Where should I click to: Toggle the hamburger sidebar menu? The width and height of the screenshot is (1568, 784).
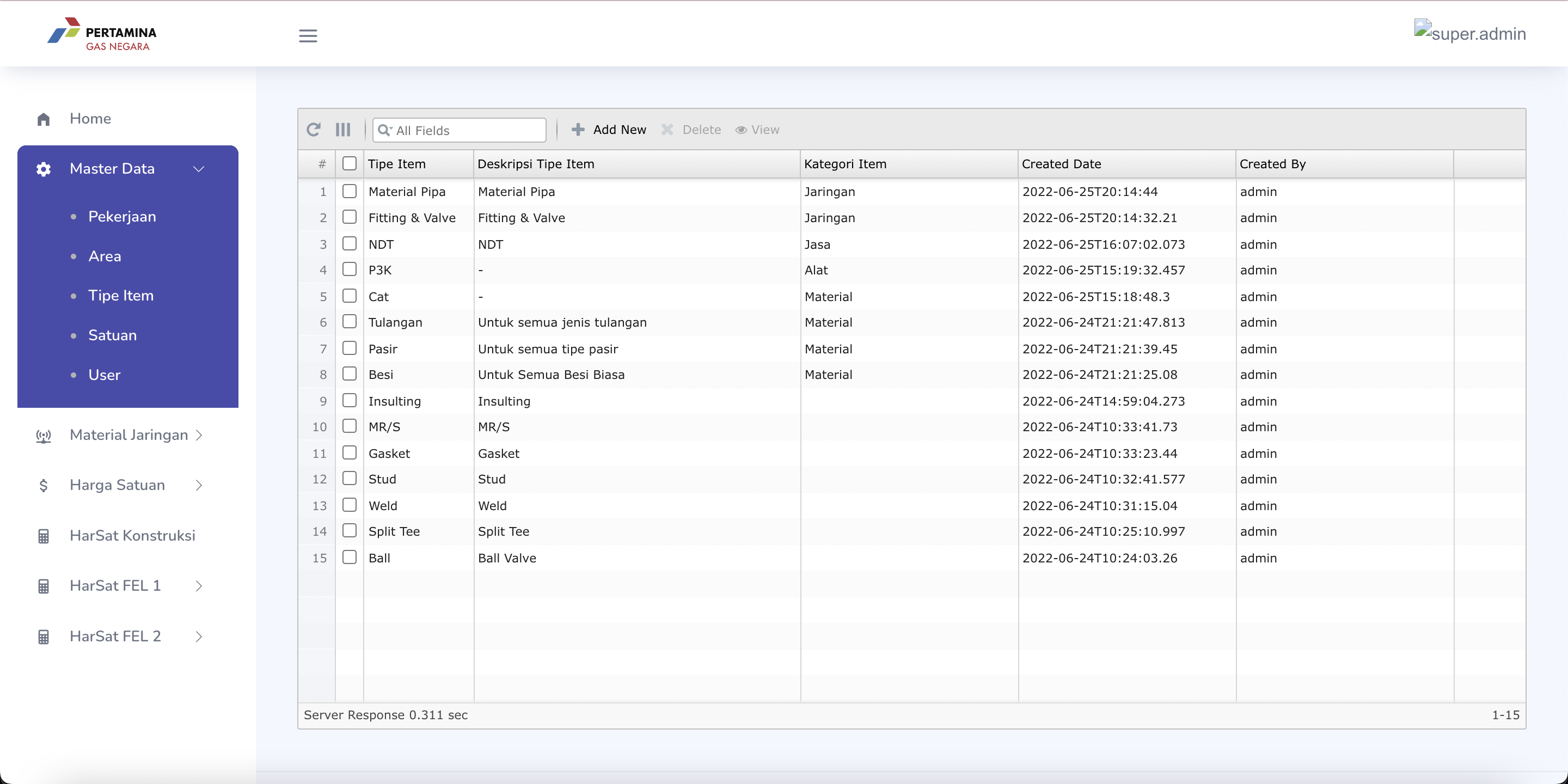click(x=308, y=36)
